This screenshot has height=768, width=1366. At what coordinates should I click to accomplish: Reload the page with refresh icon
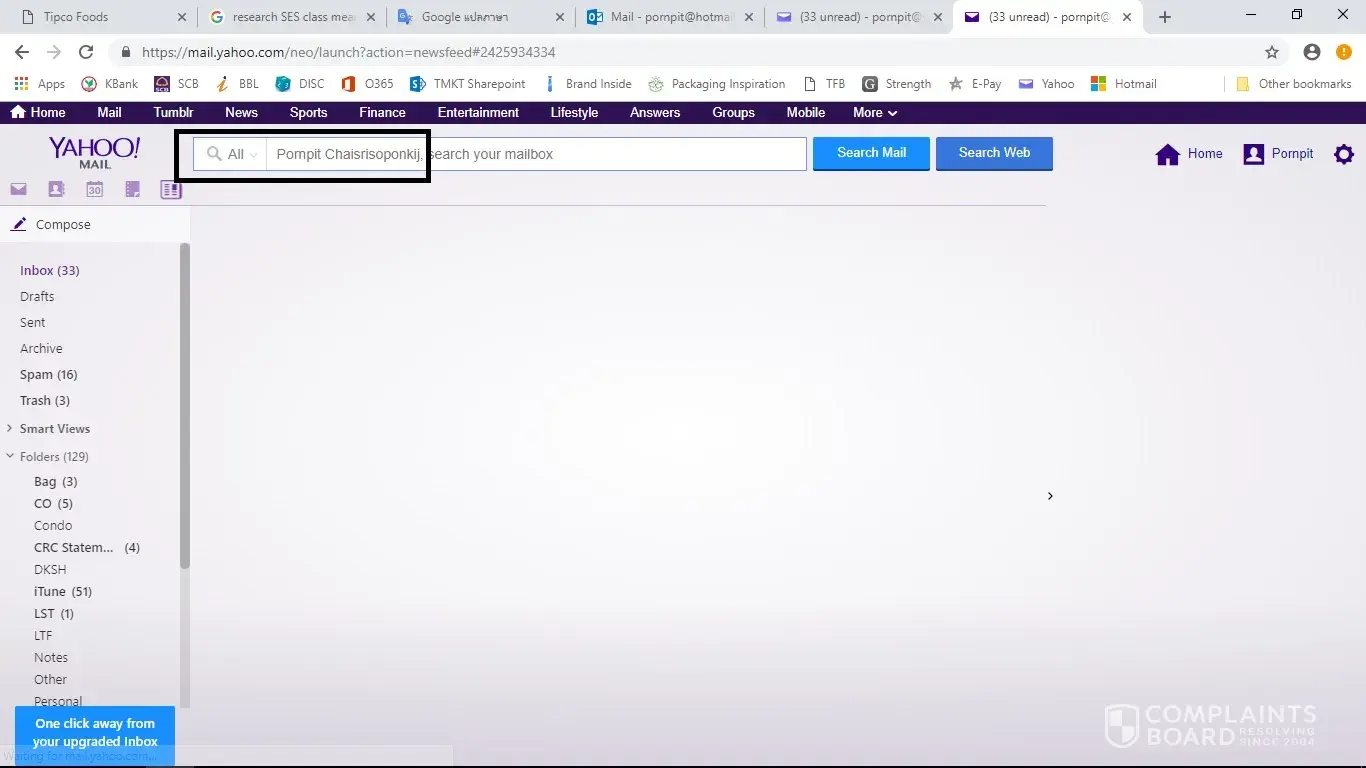pos(86,52)
